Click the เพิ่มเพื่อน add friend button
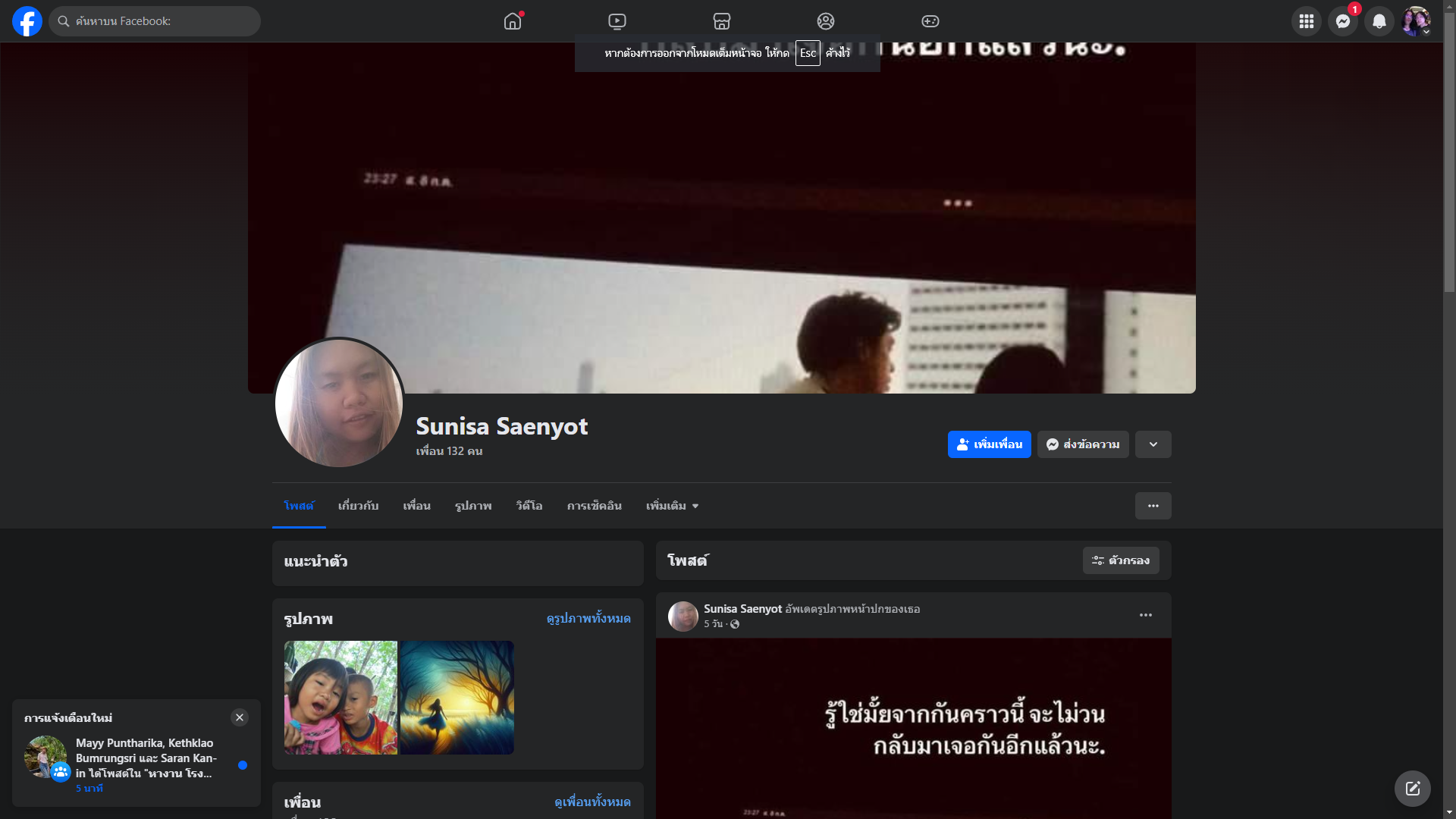 (989, 444)
